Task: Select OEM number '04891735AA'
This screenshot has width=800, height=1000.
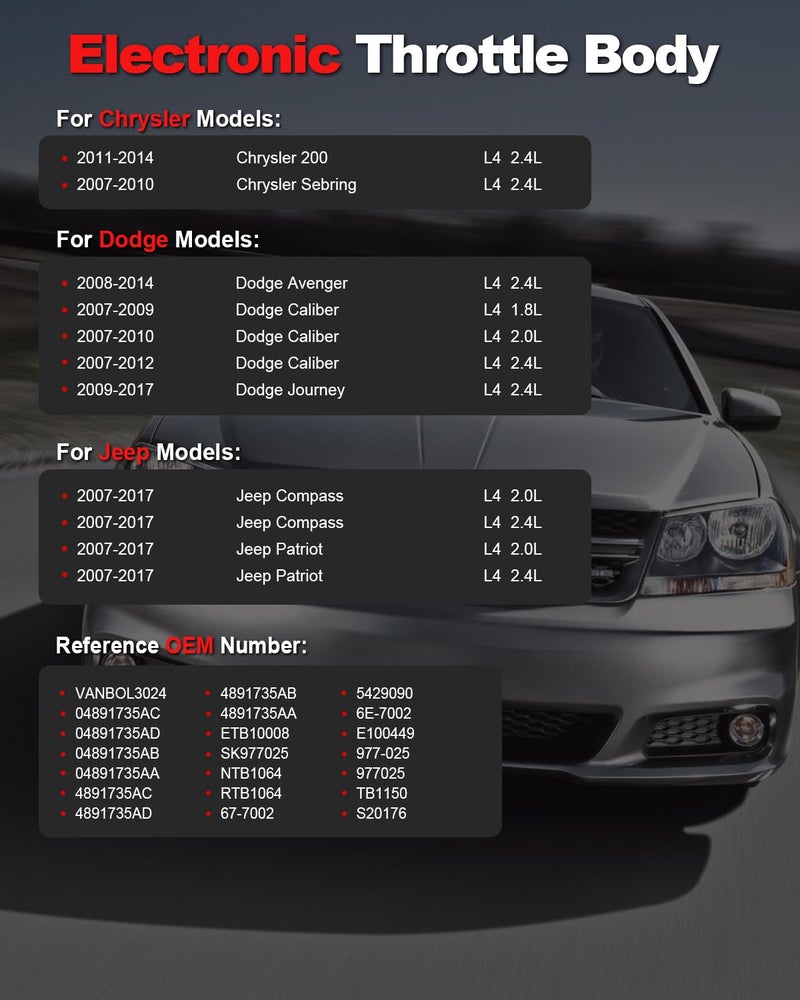Action: point(117,774)
